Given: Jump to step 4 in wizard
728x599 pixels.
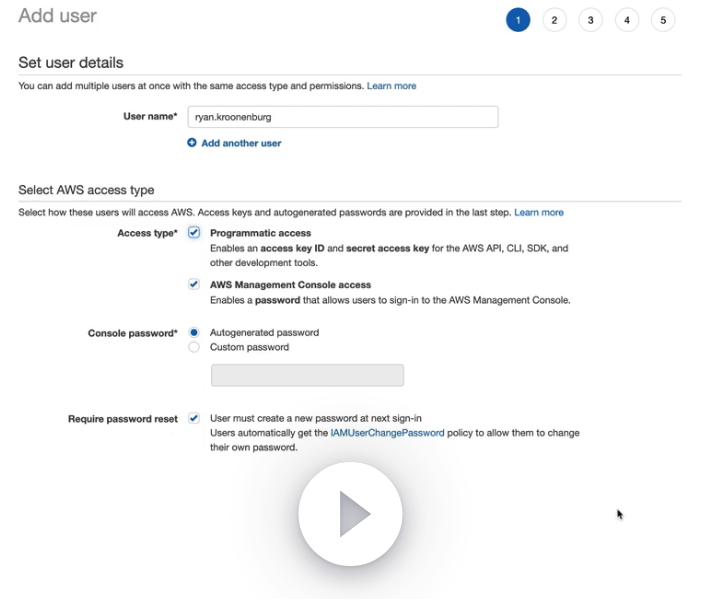Looking at the screenshot, I should [x=627, y=20].
